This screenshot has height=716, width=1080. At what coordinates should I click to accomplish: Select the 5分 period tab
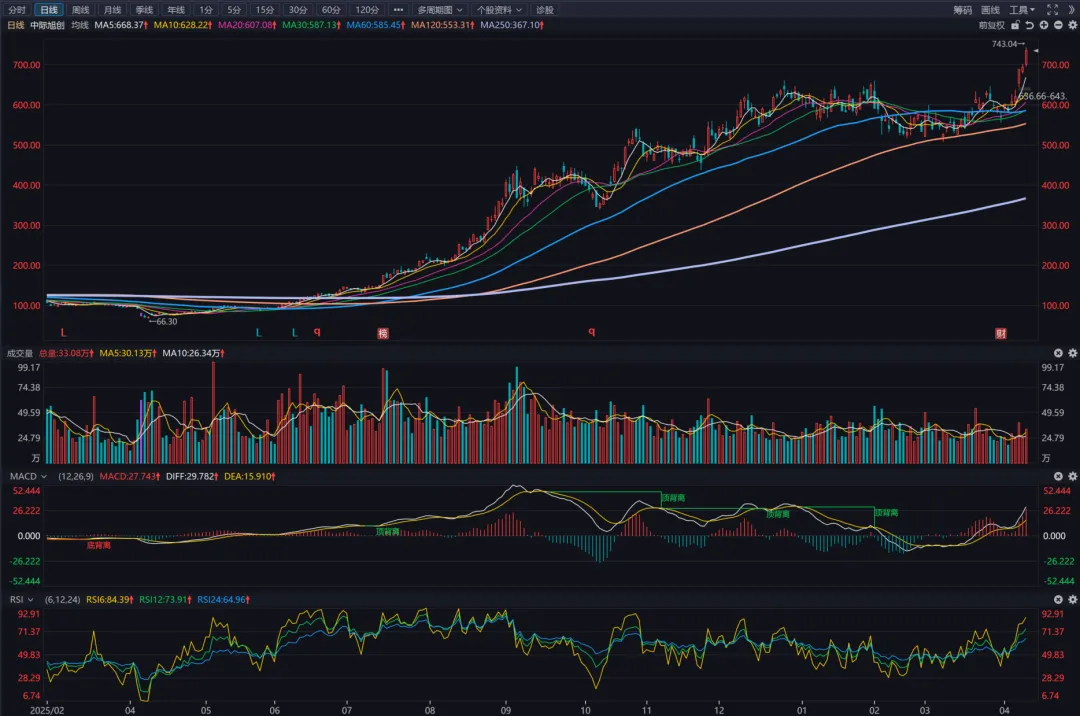click(234, 10)
